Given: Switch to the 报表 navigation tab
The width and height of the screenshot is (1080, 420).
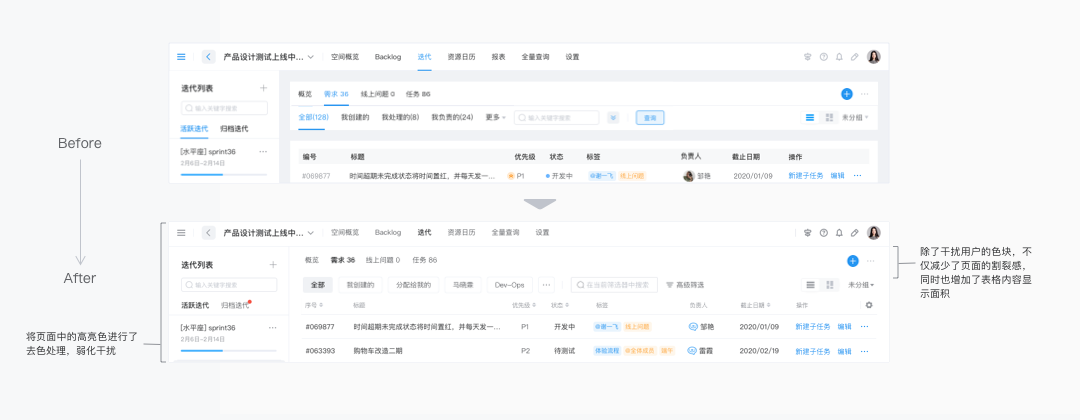Looking at the screenshot, I should 499,57.
